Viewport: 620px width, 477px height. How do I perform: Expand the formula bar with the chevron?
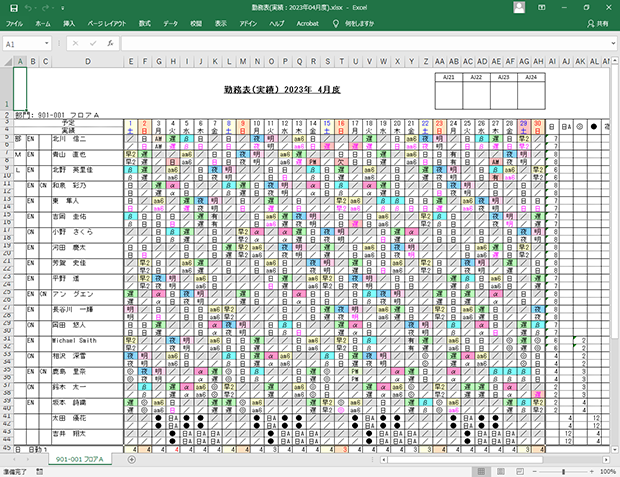point(613,44)
